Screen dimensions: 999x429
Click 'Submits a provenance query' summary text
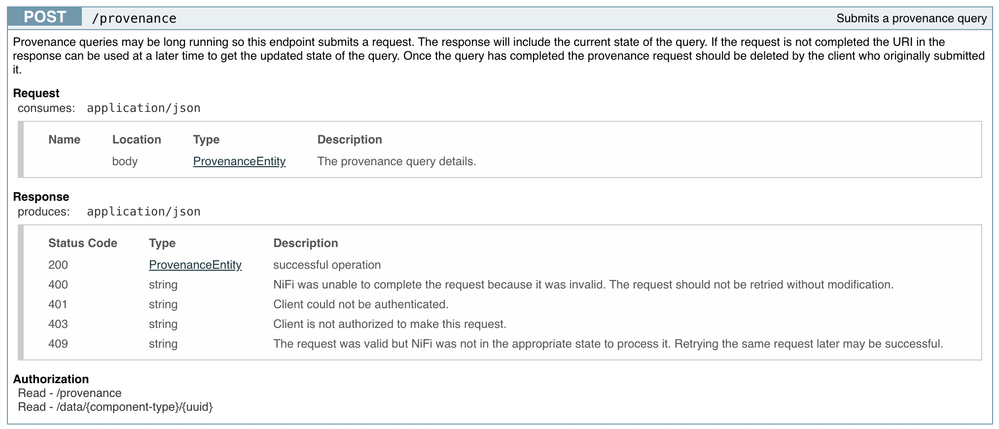[911, 18]
